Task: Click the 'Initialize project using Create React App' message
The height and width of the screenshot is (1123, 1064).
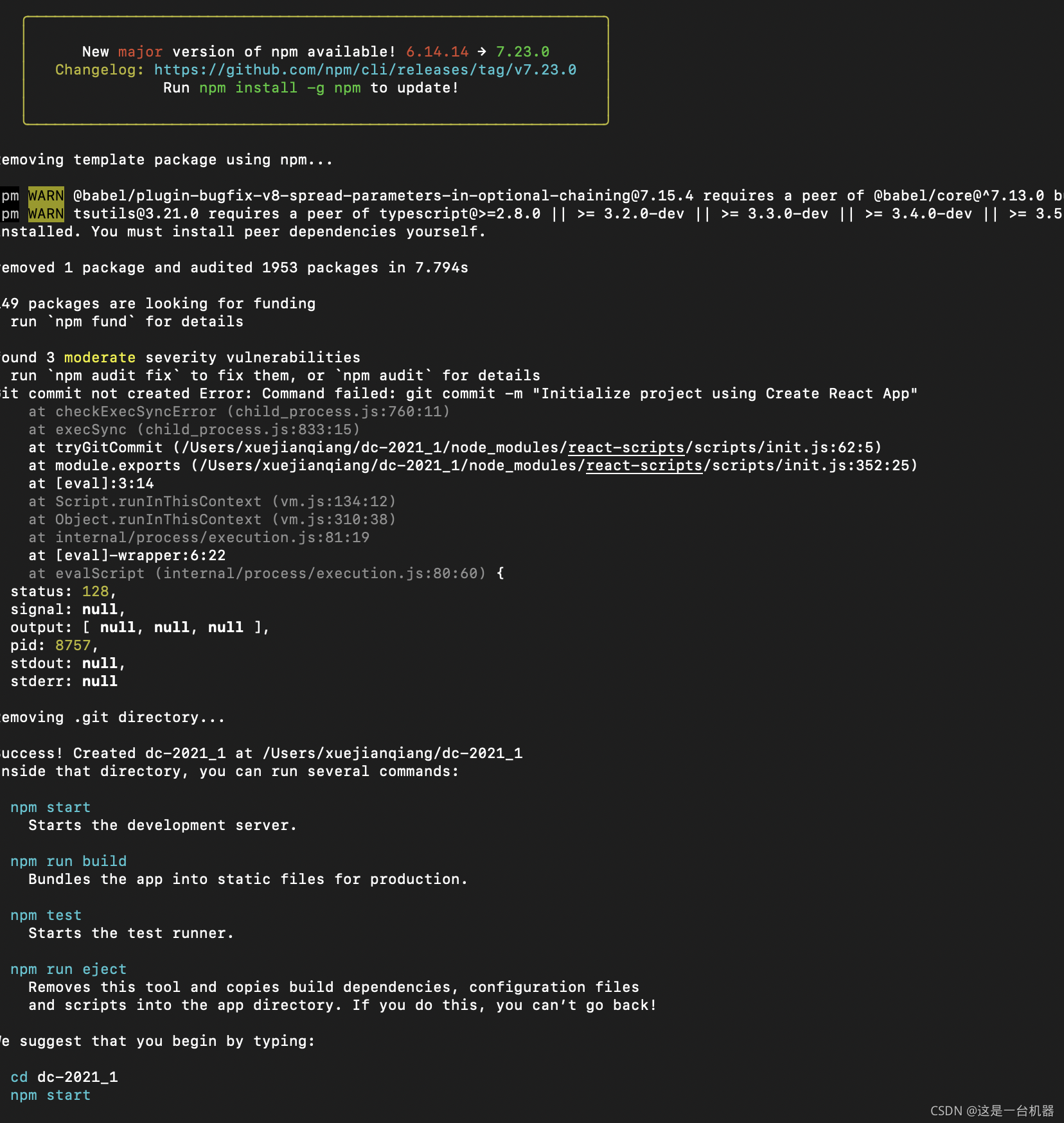Action: point(725,393)
